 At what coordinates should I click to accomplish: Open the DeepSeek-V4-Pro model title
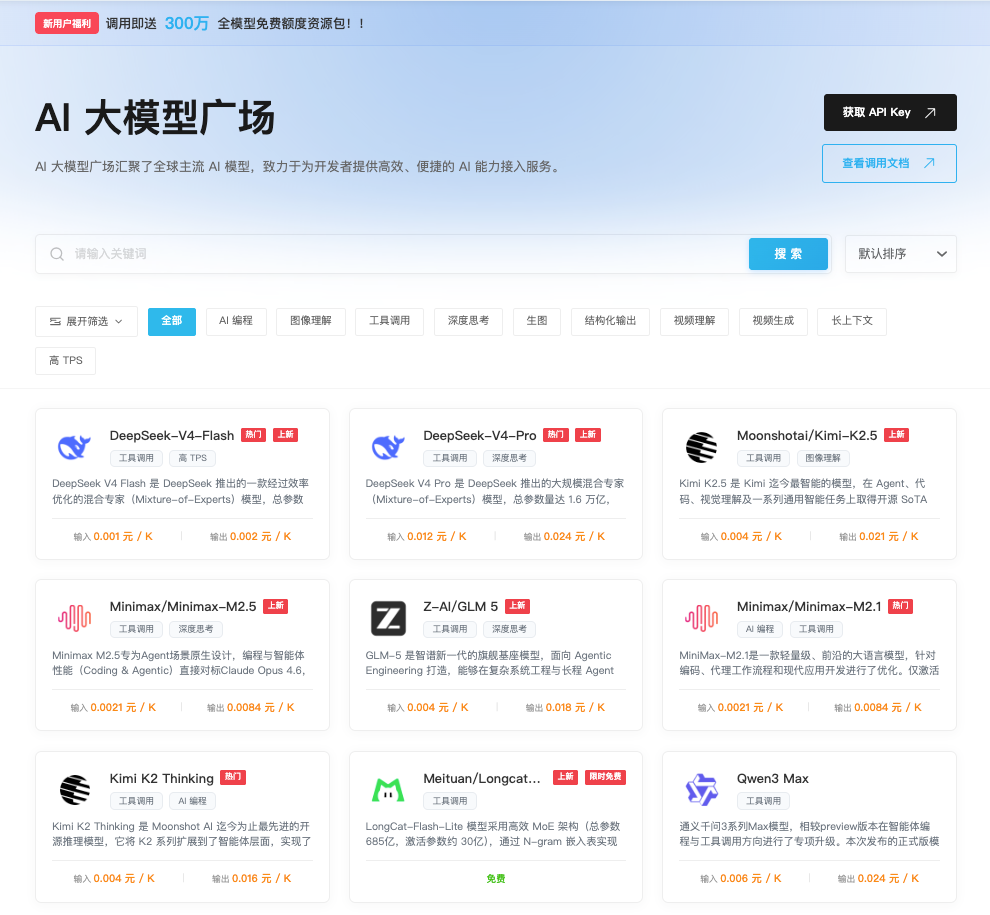tap(480, 435)
